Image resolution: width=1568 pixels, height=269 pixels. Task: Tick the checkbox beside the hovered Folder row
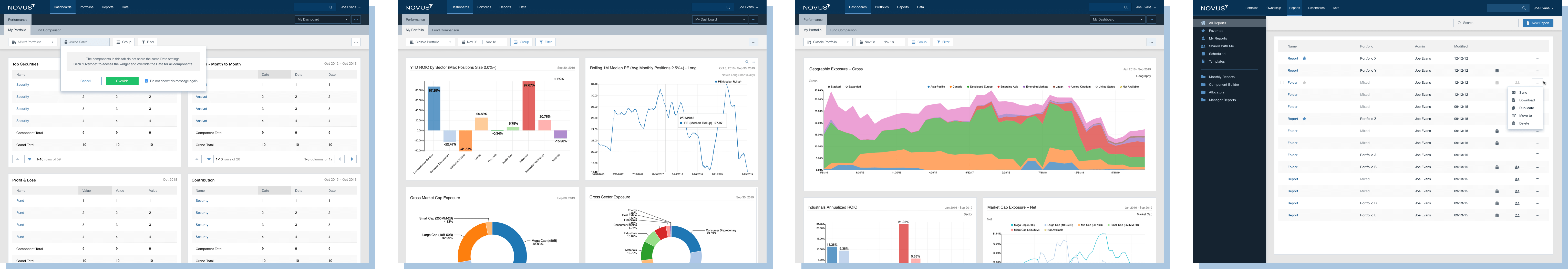pos(1282,82)
